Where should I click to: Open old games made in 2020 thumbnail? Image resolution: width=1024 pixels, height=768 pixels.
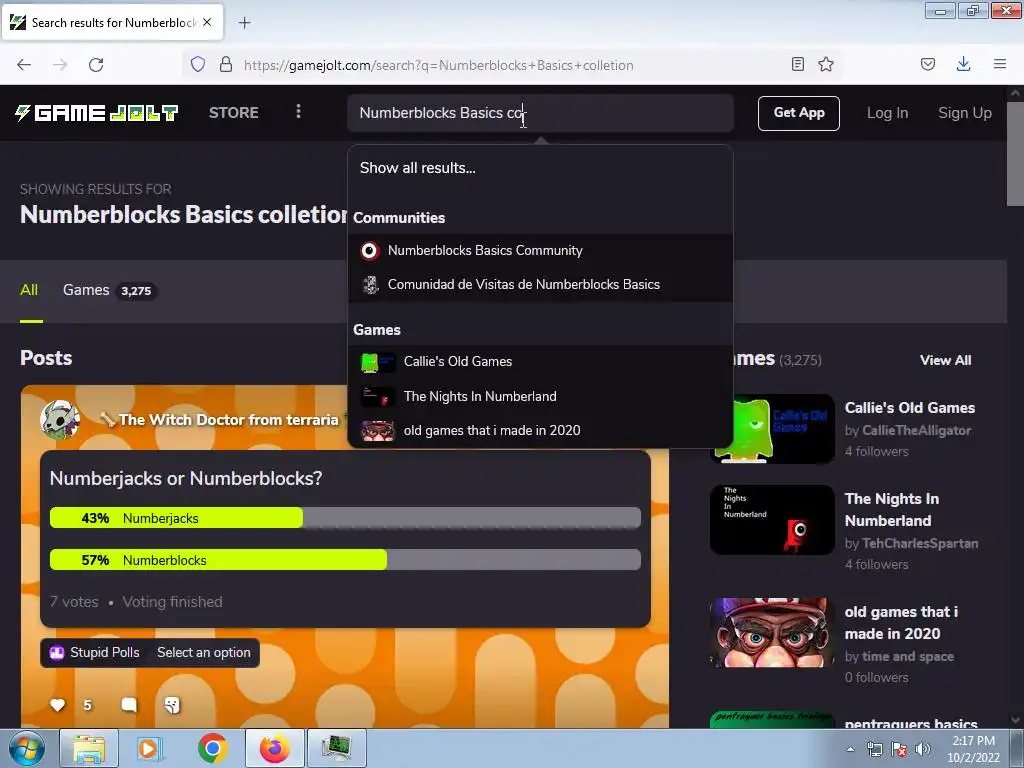tap(772, 633)
